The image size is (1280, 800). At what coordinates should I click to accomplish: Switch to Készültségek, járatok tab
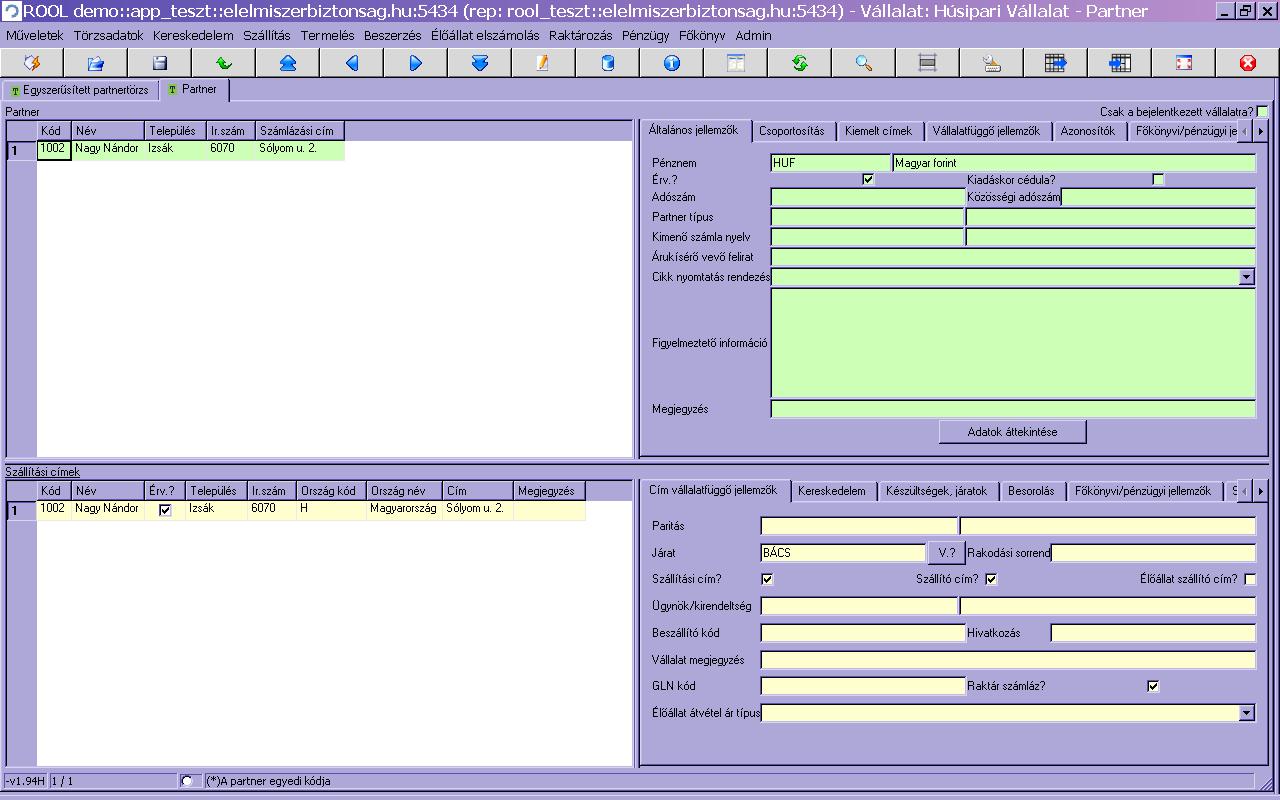[x=937, y=491]
